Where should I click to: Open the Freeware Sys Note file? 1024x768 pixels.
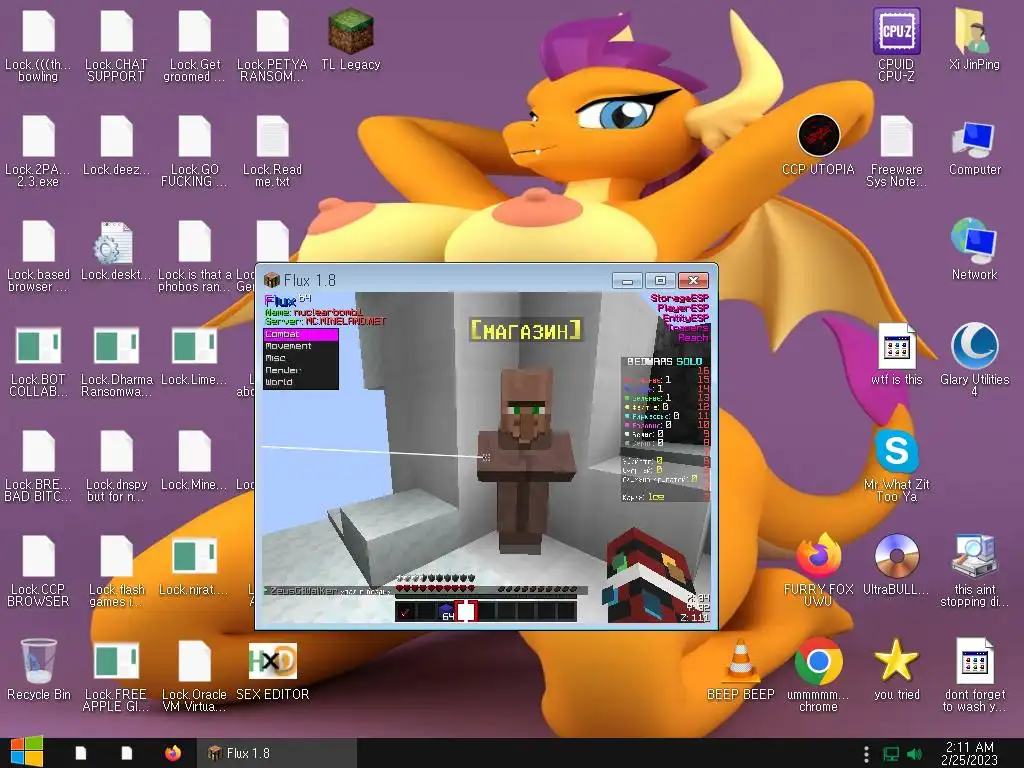coord(897,136)
